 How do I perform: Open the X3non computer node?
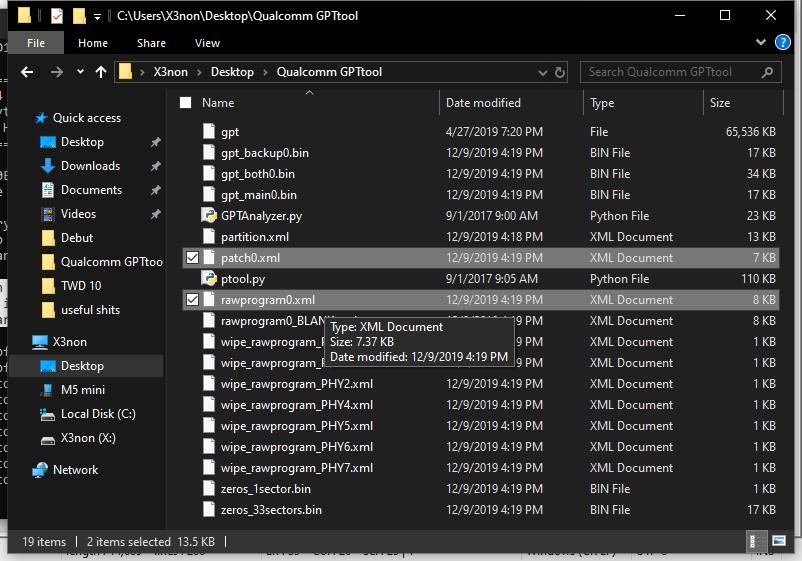(70, 342)
